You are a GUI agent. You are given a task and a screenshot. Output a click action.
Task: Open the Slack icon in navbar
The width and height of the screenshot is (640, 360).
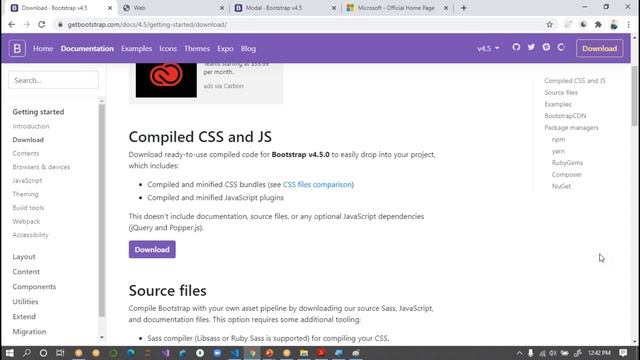point(546,47)
